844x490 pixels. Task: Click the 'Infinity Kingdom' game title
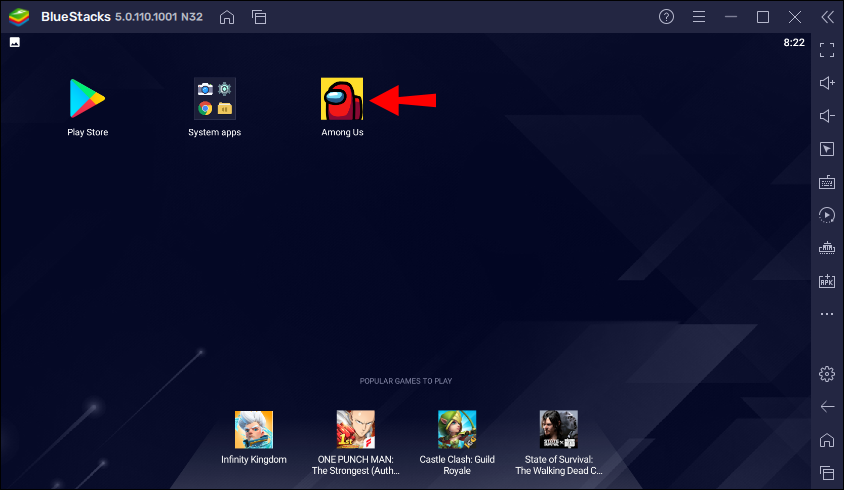254,460
